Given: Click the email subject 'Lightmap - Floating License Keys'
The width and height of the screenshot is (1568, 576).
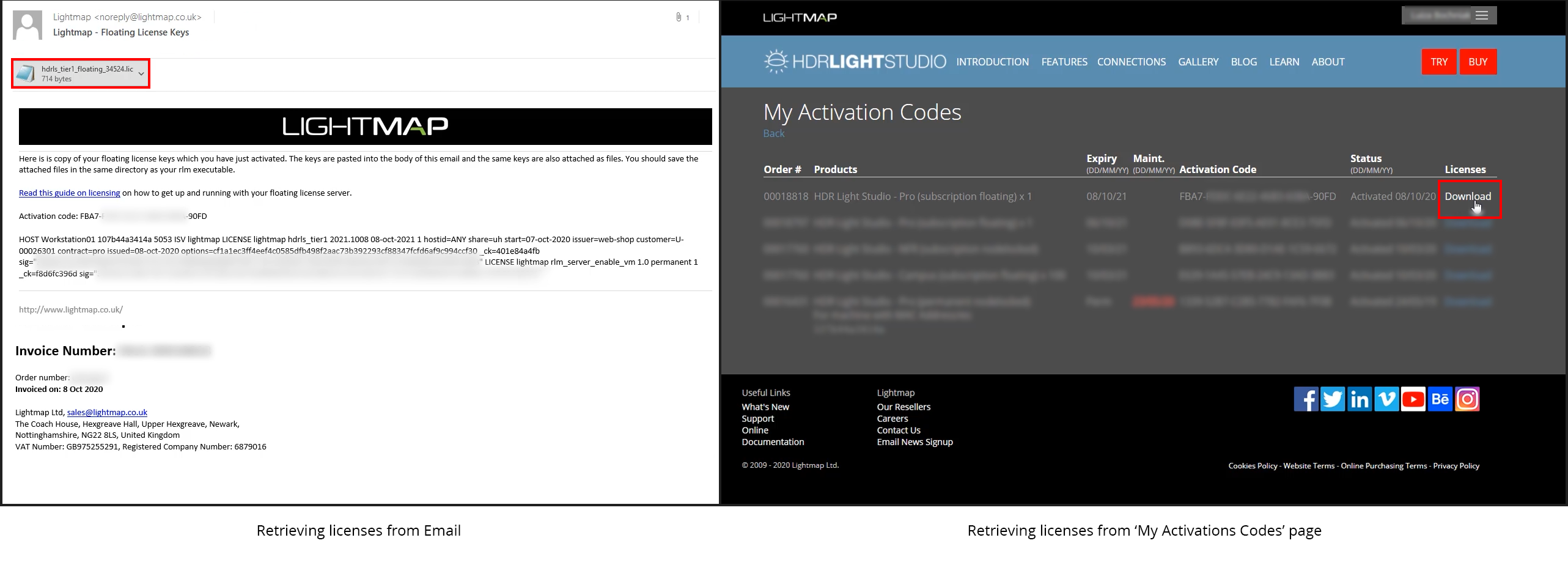Looking at the screenshot, I should tap(121, 32).
